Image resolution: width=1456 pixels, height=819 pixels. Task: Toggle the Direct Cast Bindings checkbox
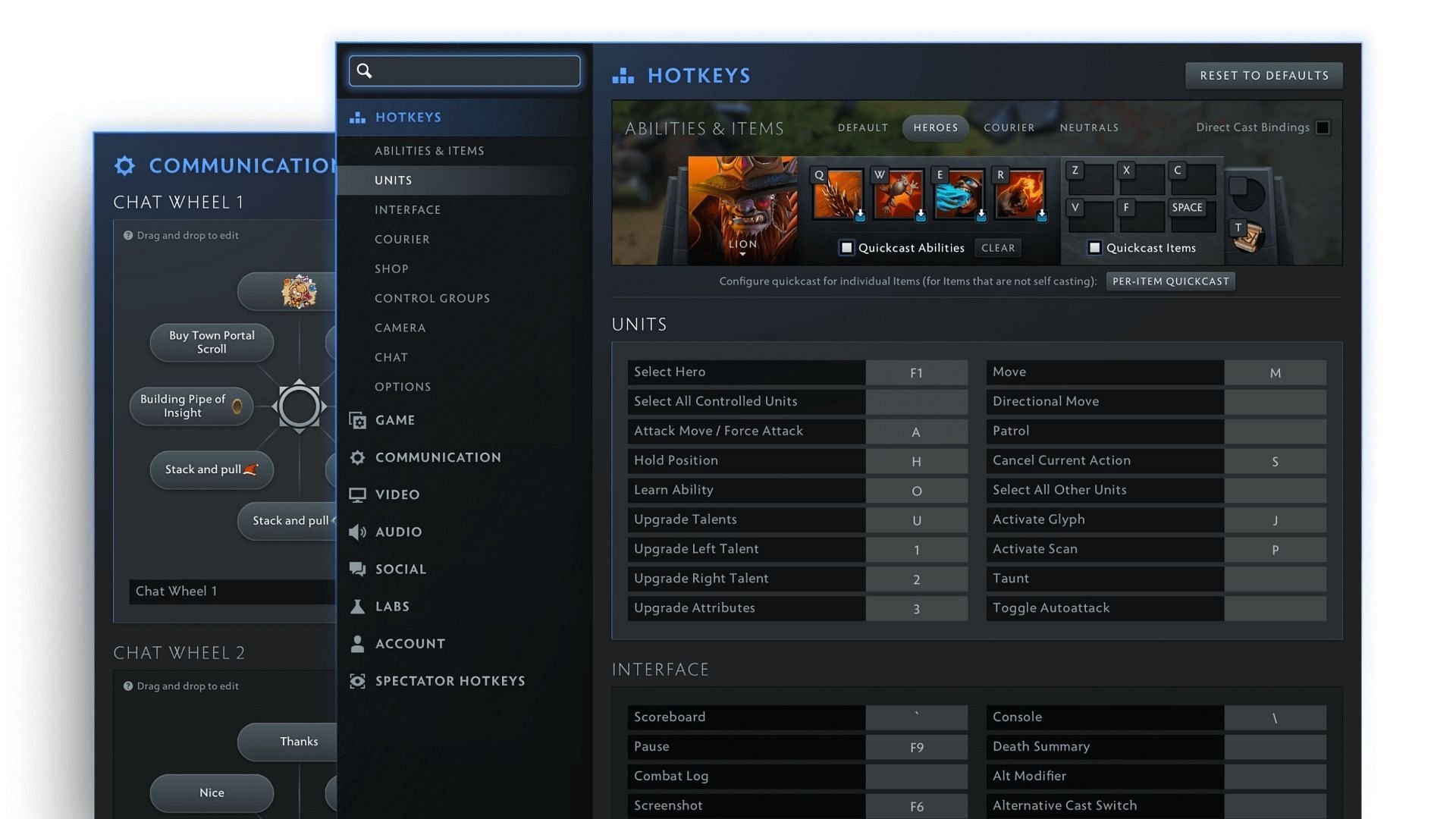click(x=1323, y=127)
